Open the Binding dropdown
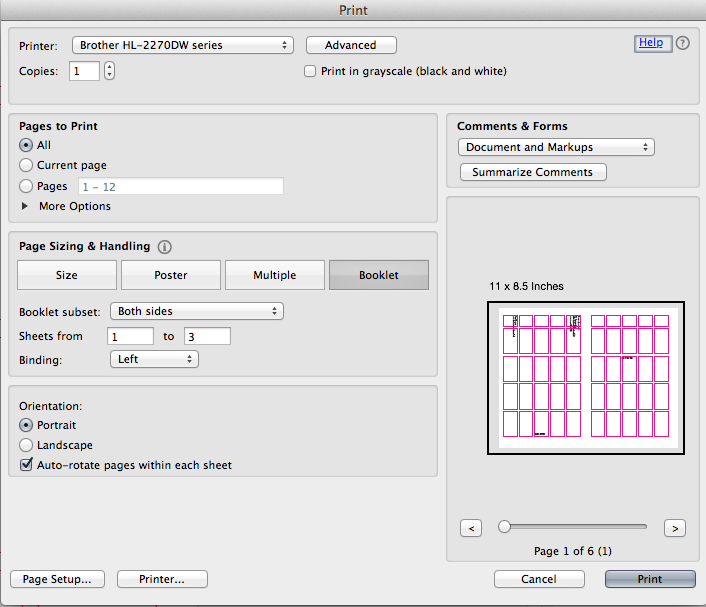 154,359
